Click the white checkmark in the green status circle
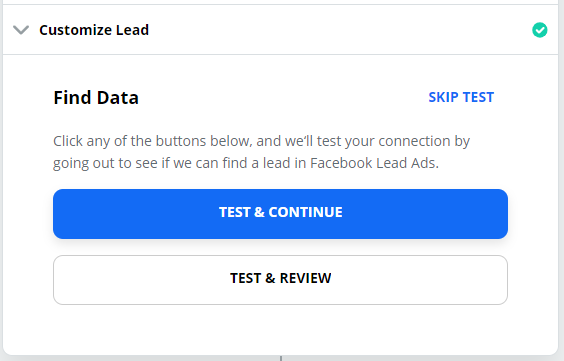Viewport: 564px width, 361px height. tap(540, 30)
